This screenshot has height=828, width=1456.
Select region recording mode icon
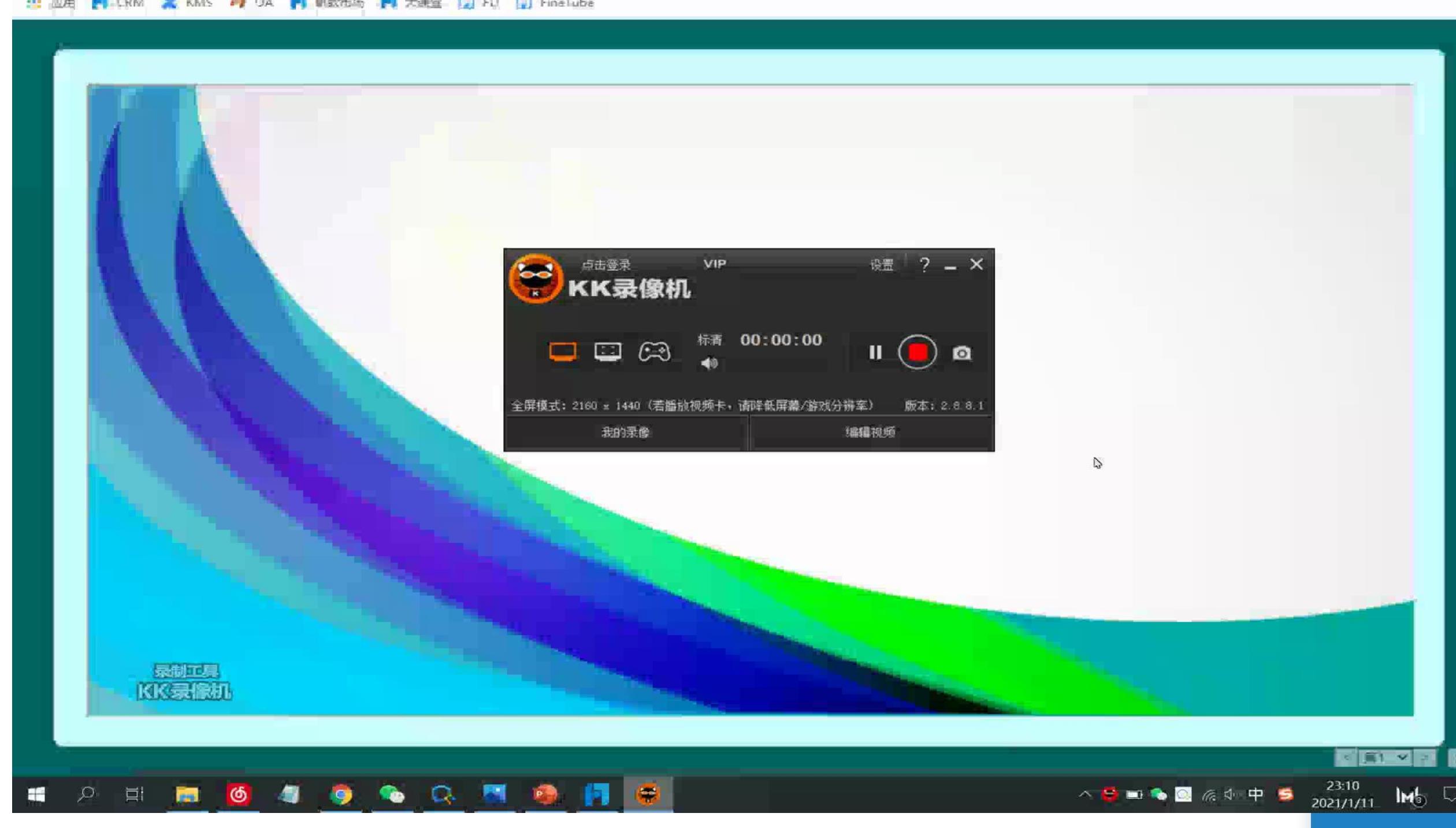click(x=608, y=351)
